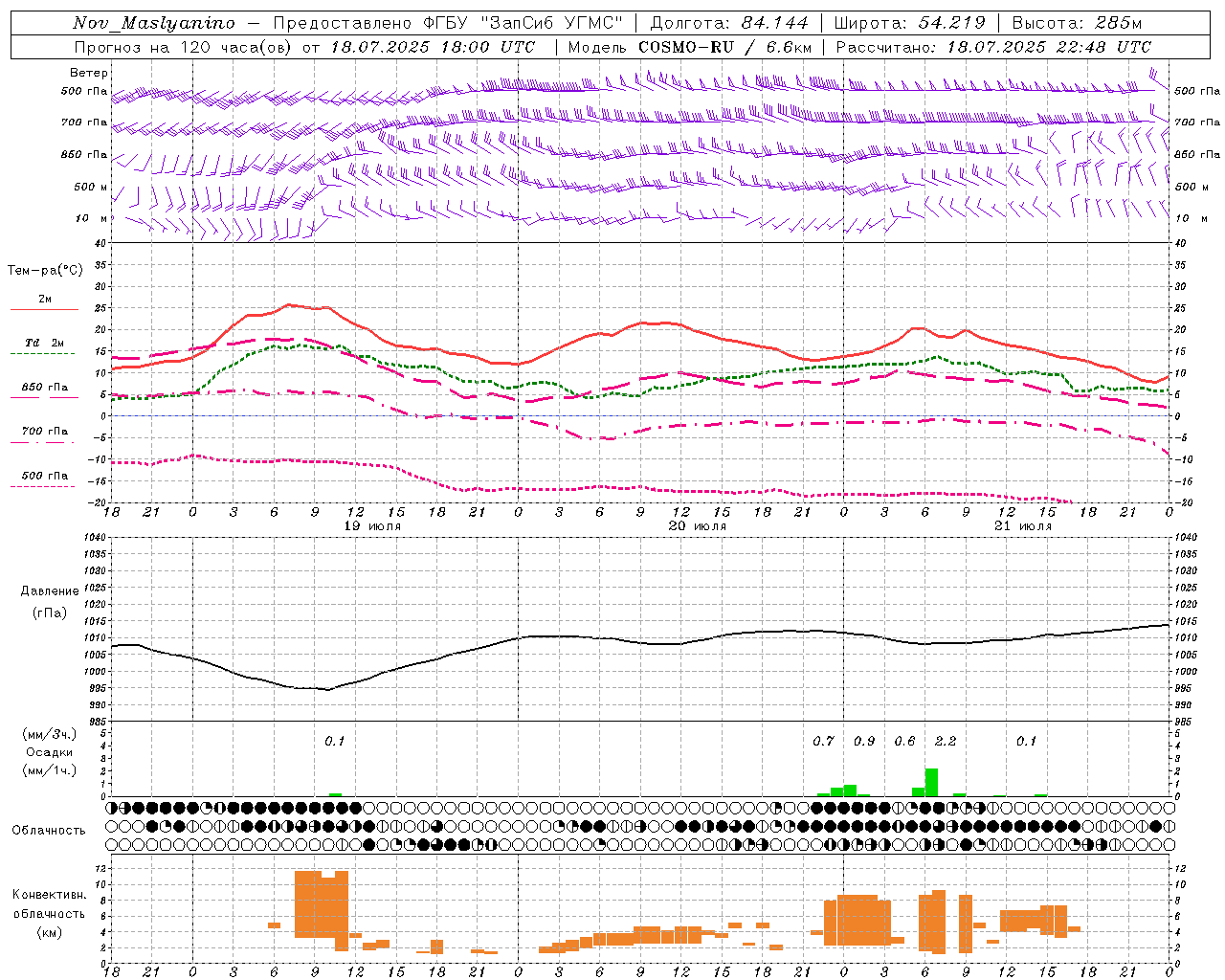The width and height of the screenshot is (1225, 980).
Task: Click the 20 июля date label
Action: pos(698,526)
